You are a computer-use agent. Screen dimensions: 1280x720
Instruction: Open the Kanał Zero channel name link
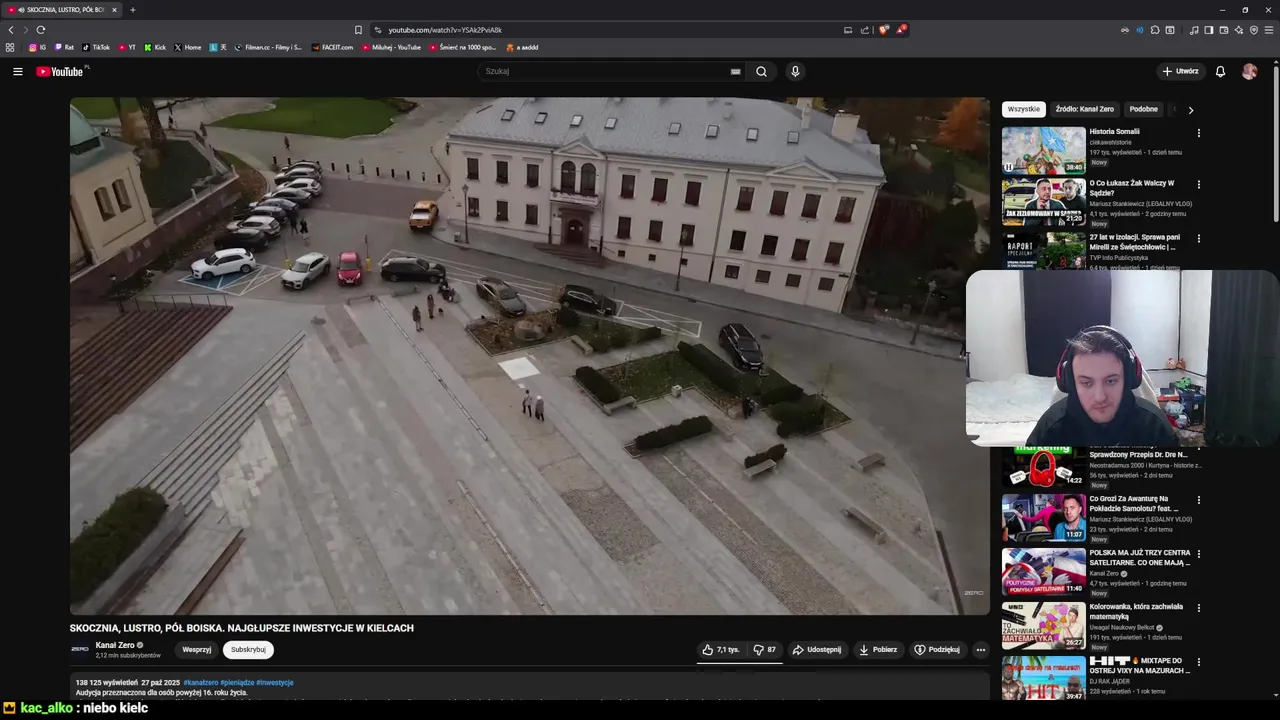115,645
